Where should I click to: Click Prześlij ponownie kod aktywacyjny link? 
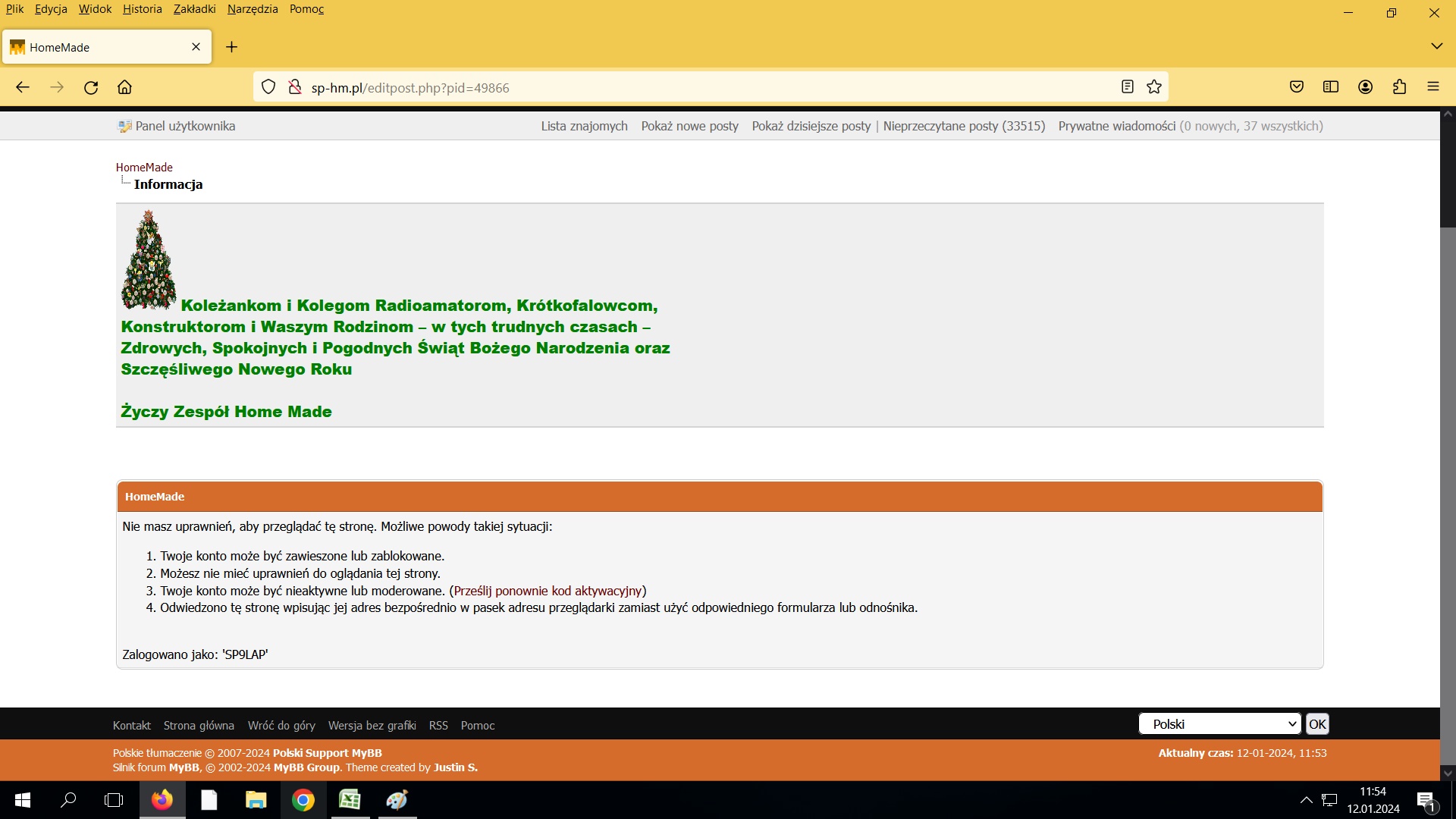click(x=548, y=591)
